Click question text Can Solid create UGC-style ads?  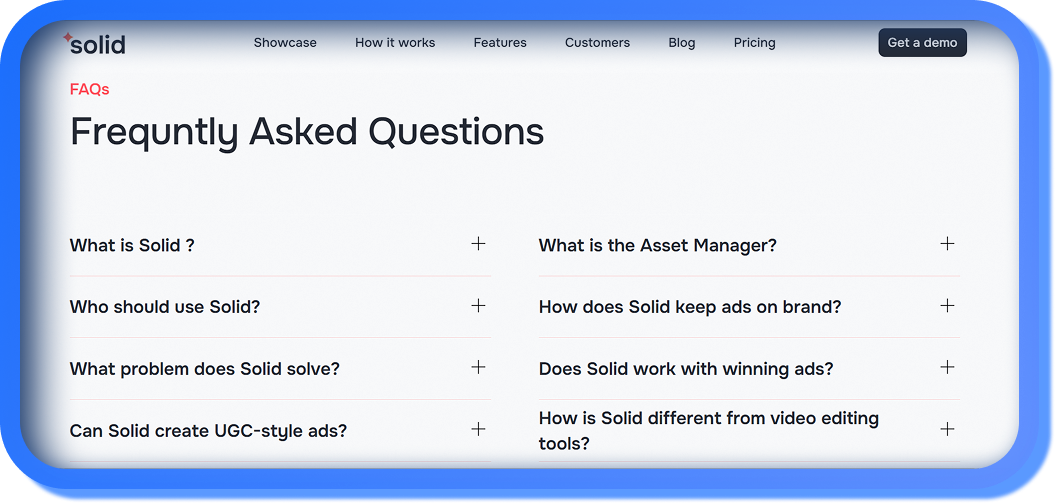pyautogui.click(x=209, y=431)
